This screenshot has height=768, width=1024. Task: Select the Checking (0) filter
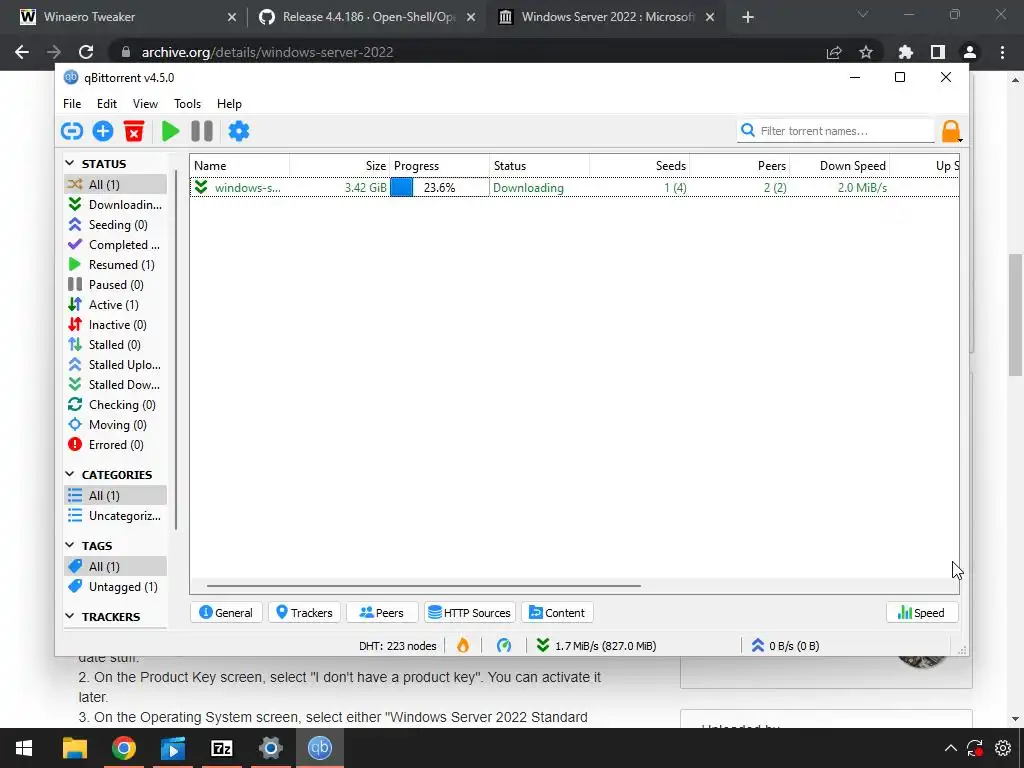tap(116, 405)
